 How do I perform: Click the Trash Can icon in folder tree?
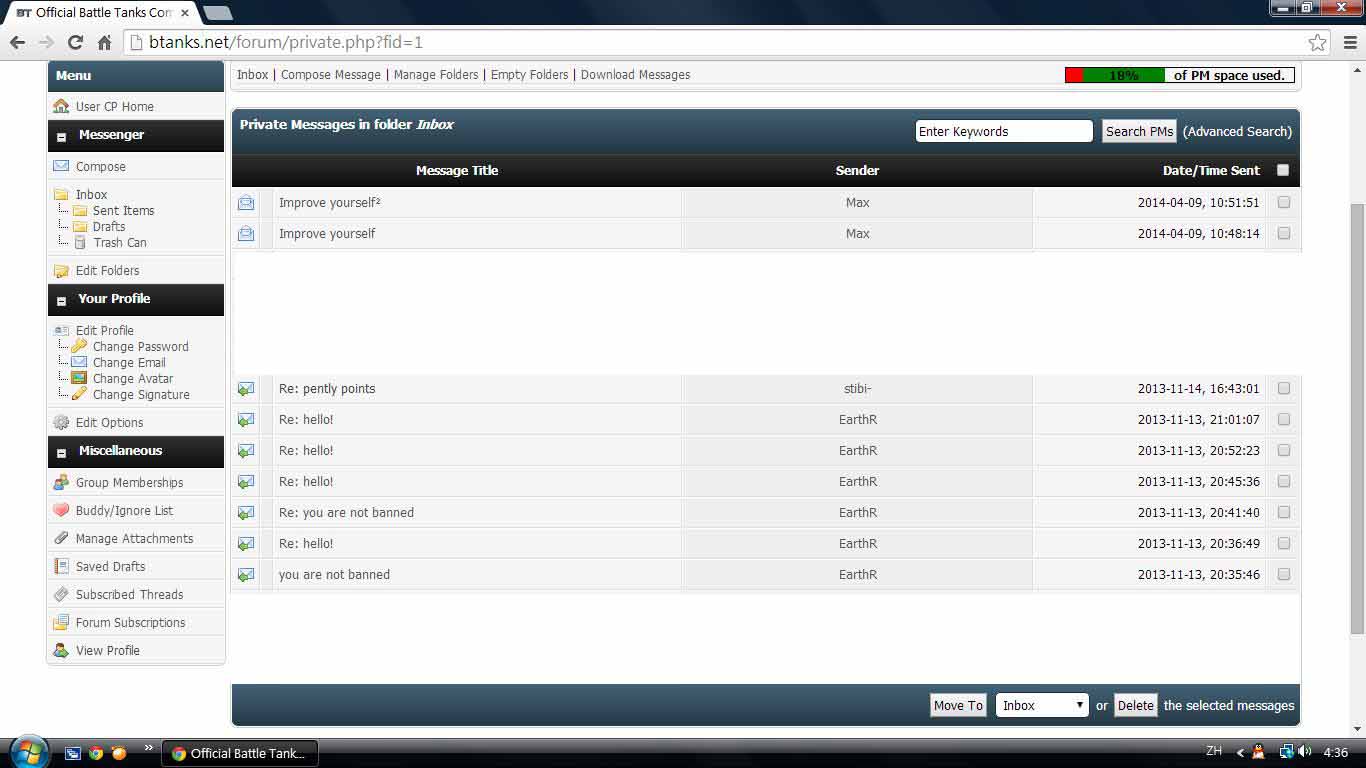tap(80, 243)
